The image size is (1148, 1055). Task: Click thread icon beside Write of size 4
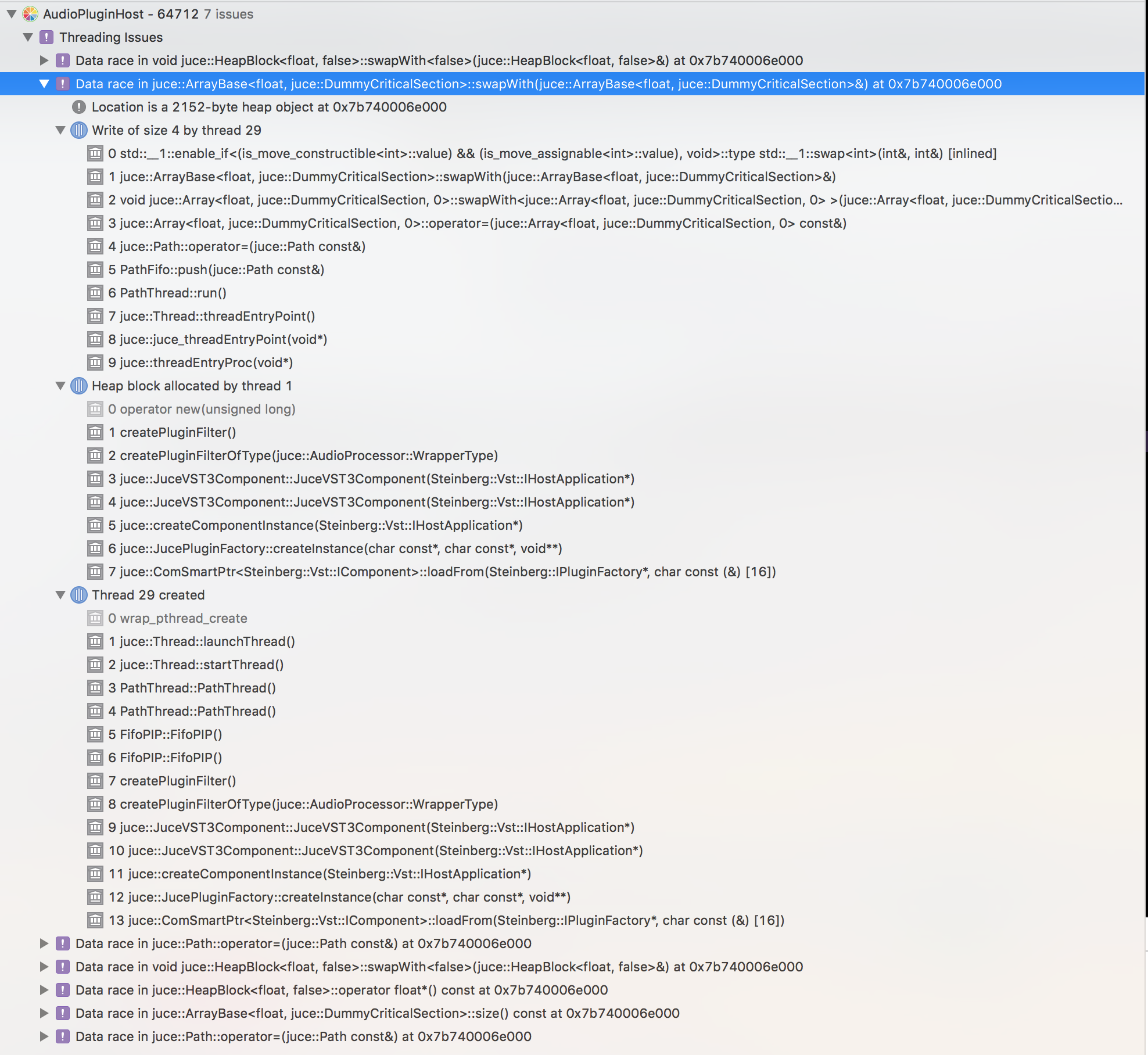click(79, 130)
